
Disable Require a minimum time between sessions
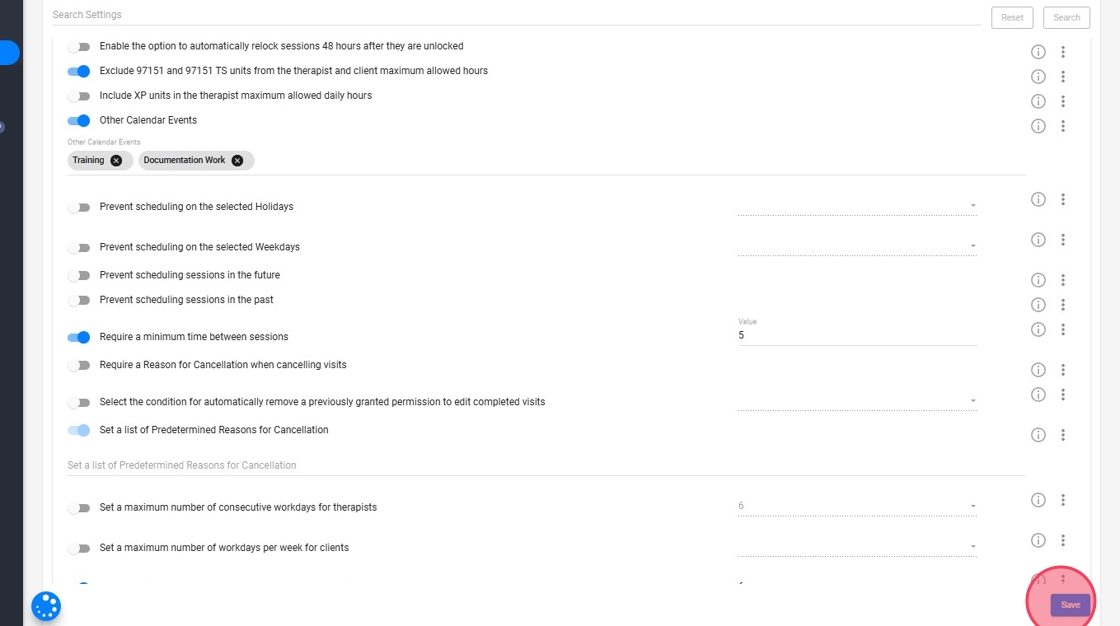79,337
